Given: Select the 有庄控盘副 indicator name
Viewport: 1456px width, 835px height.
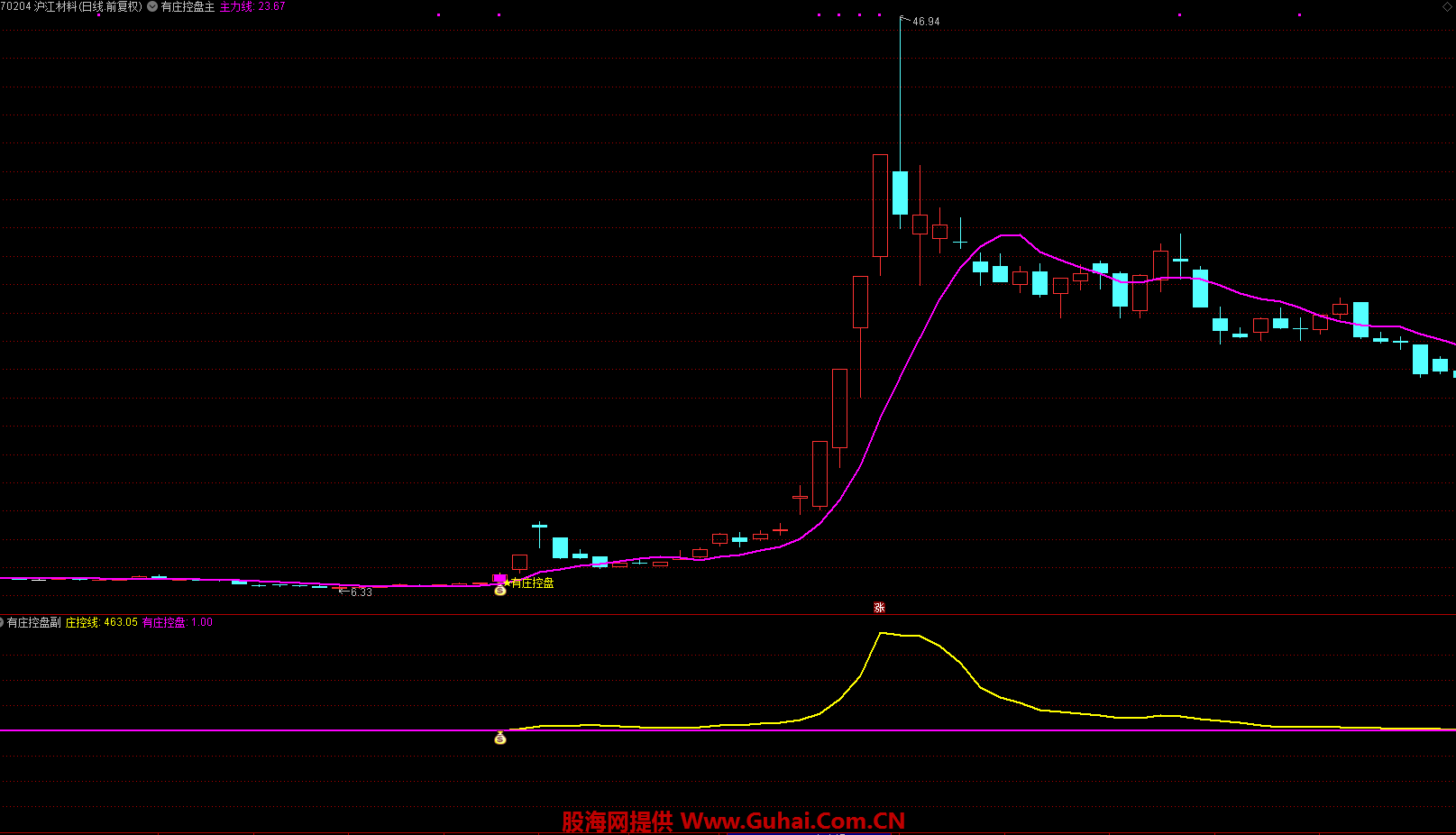Looking at the screenshot, I should (x=34, y=622).
